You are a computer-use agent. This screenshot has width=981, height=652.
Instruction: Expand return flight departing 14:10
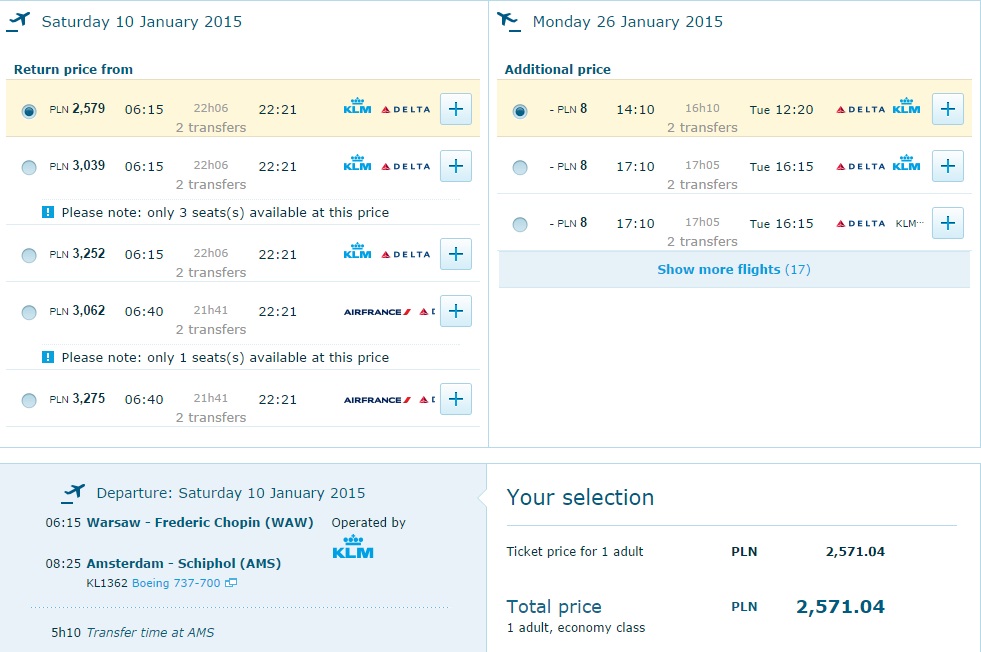coord(947,109)
